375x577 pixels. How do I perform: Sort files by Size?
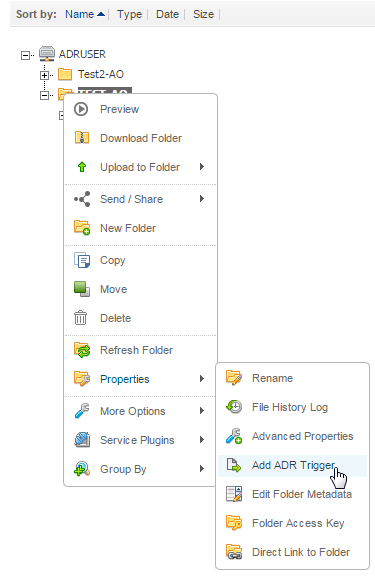(x=204, y=14)
